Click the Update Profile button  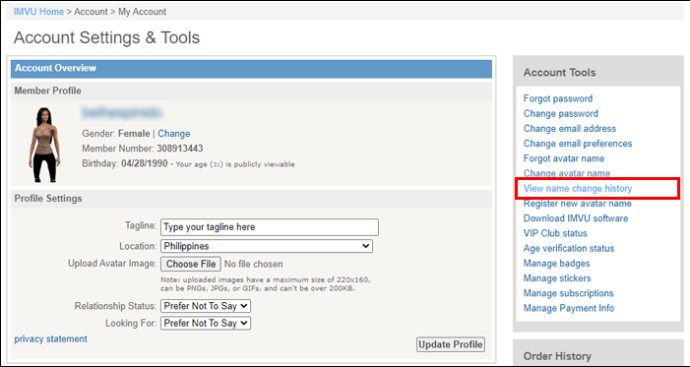tap(450, 345)
